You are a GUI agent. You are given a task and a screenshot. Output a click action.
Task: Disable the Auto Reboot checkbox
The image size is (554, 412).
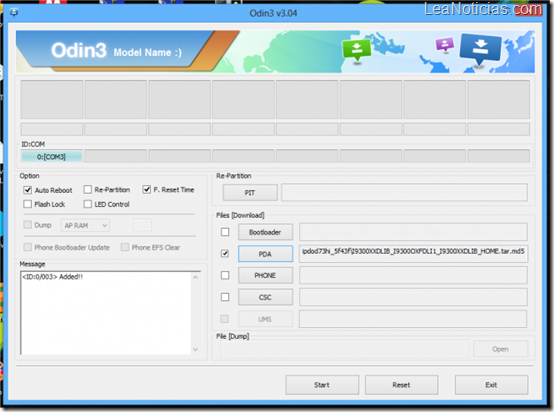click(x=28, y=190)
